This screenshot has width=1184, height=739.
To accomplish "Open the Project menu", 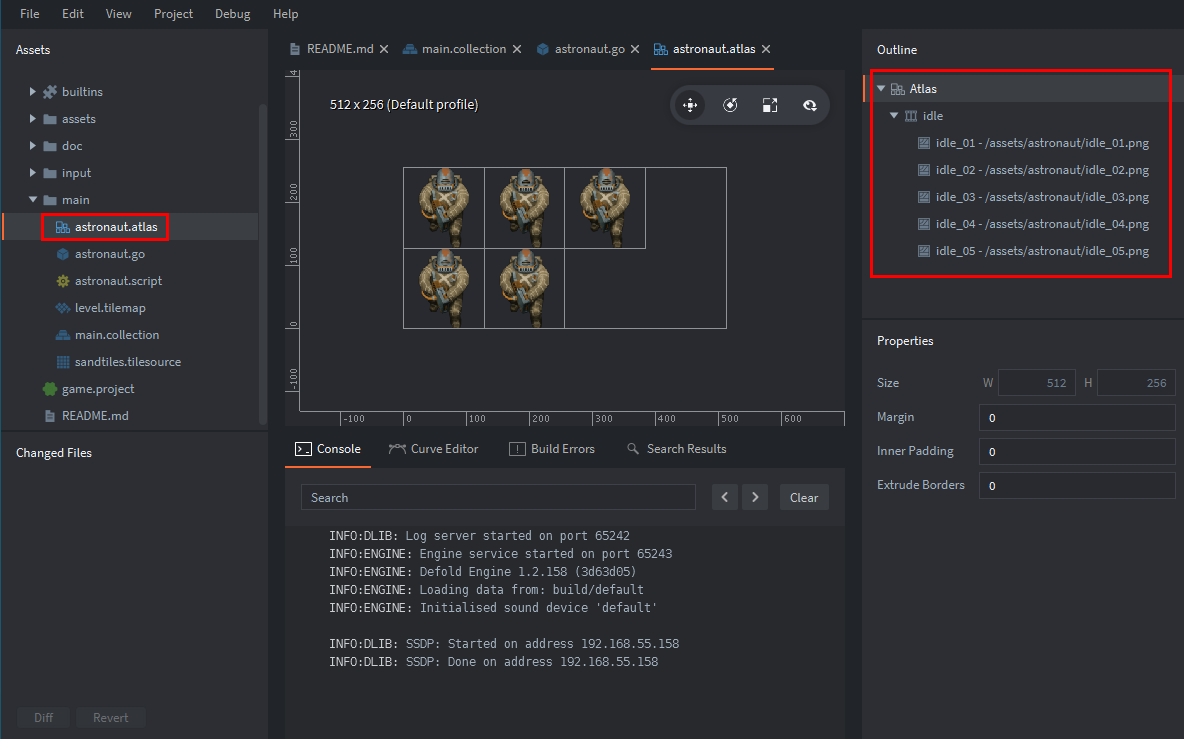I will (174, 14).
